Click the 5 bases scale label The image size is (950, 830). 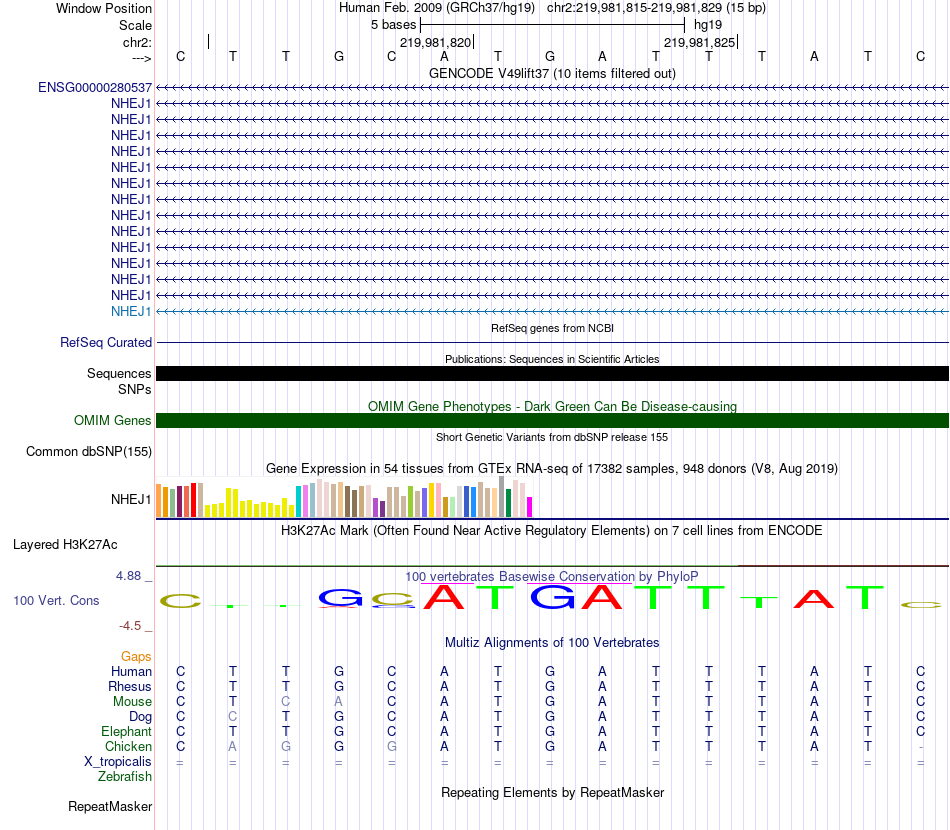point(394,25)
